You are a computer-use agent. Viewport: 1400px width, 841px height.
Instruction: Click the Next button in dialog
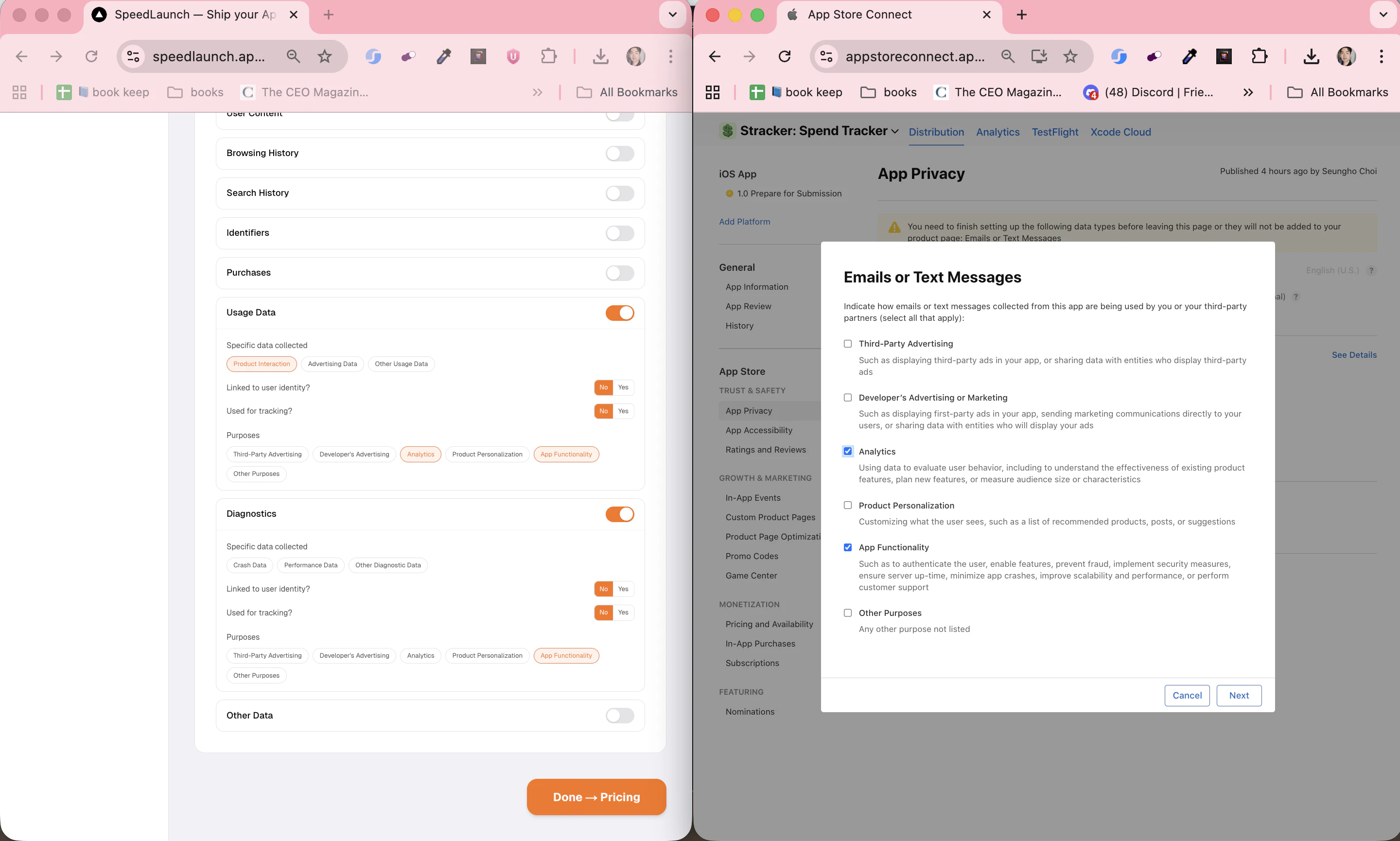1239,695
